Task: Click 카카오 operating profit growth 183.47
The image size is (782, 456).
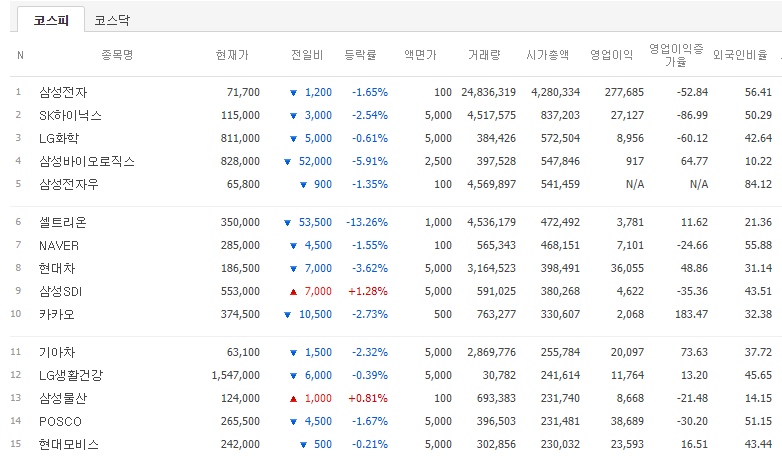Action: point(691,314)
